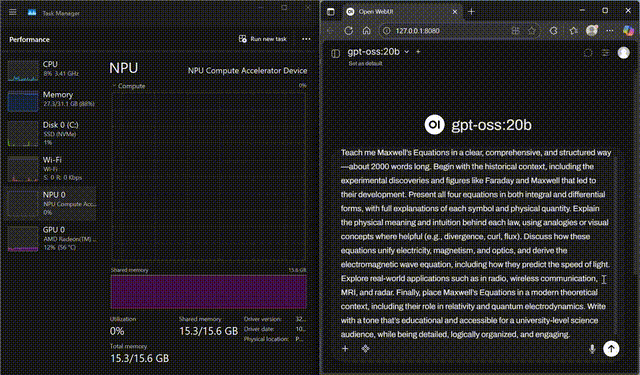Reload the page with the refresh icon
Viewport: 640px width, 375px height.
click(x=349, y=31)
